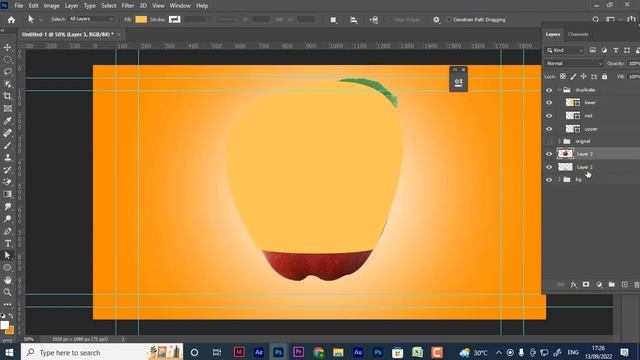Select the Healing Brush tool
Screen dimensions: 640x360
pos(7,133)
